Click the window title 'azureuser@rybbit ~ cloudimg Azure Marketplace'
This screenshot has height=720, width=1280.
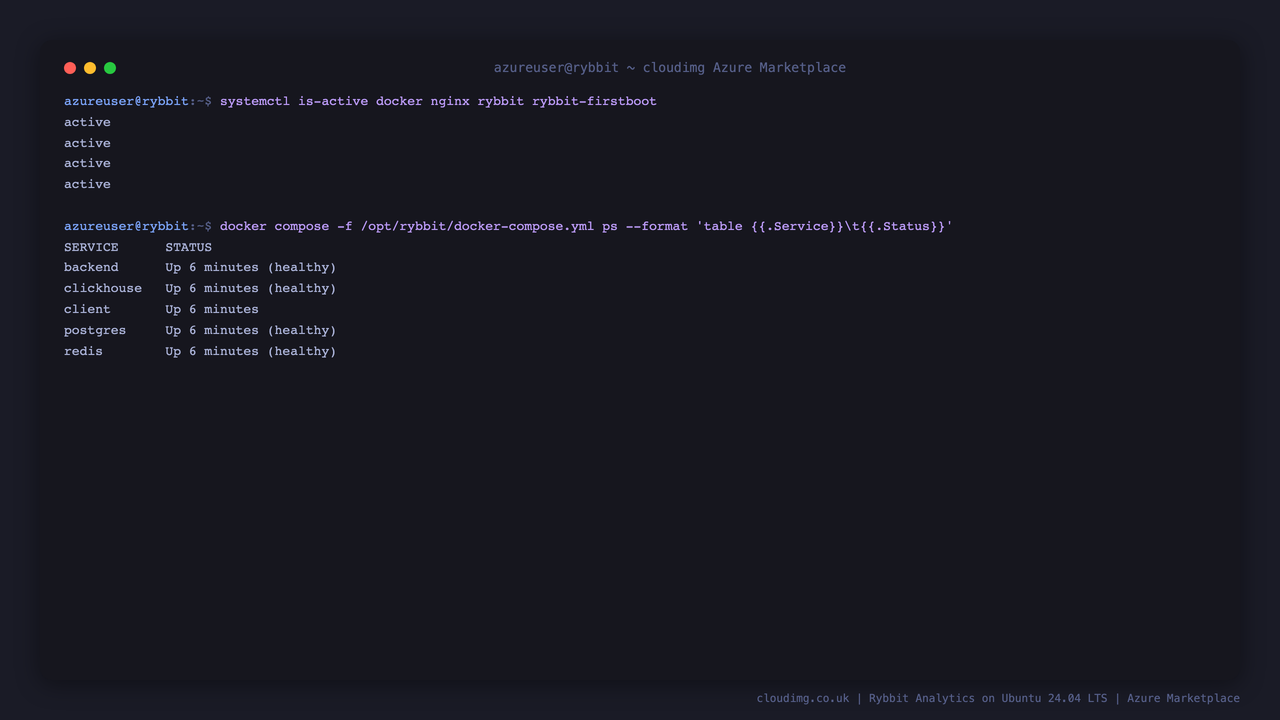tap(670, 68)
